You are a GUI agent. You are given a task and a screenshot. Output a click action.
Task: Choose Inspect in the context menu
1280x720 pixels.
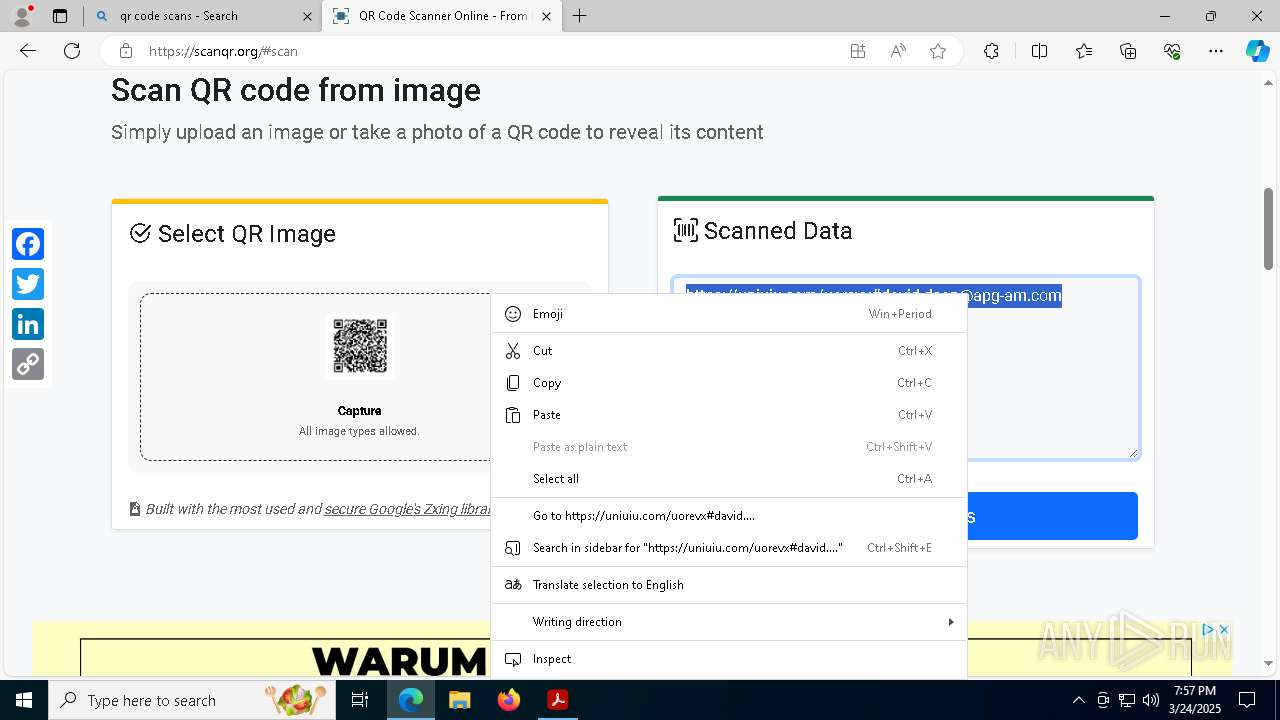coord(729,659)
